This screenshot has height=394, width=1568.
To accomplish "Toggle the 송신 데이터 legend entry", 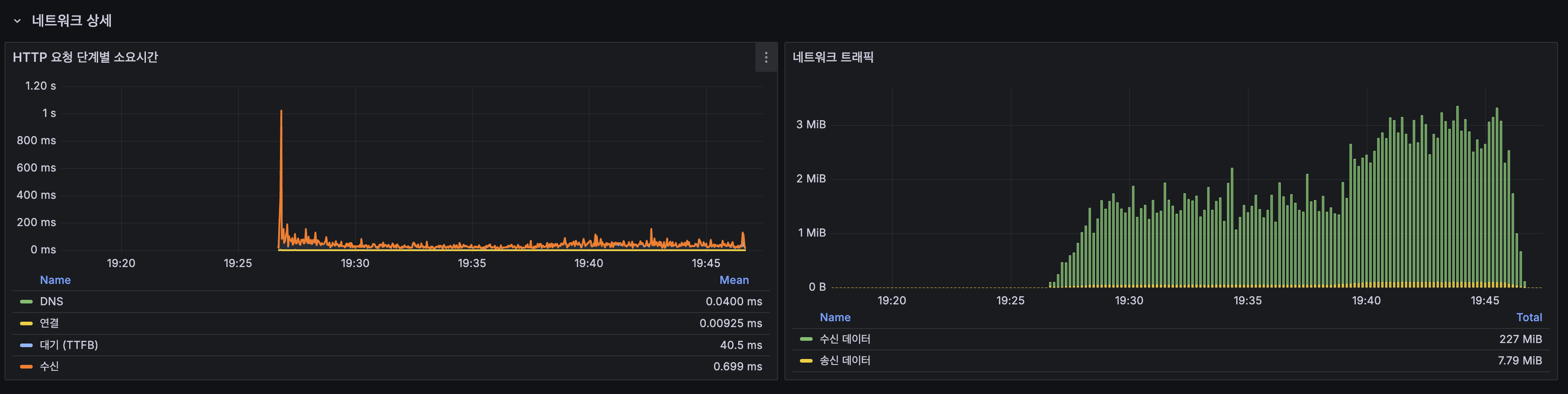I will click(x=844, y=360).
